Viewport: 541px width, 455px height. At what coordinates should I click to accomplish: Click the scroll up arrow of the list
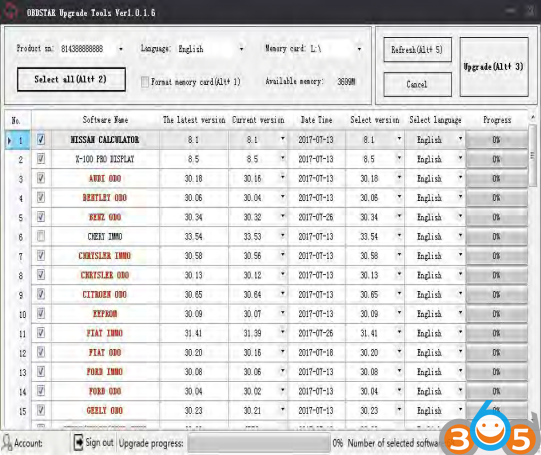point(533,118)
